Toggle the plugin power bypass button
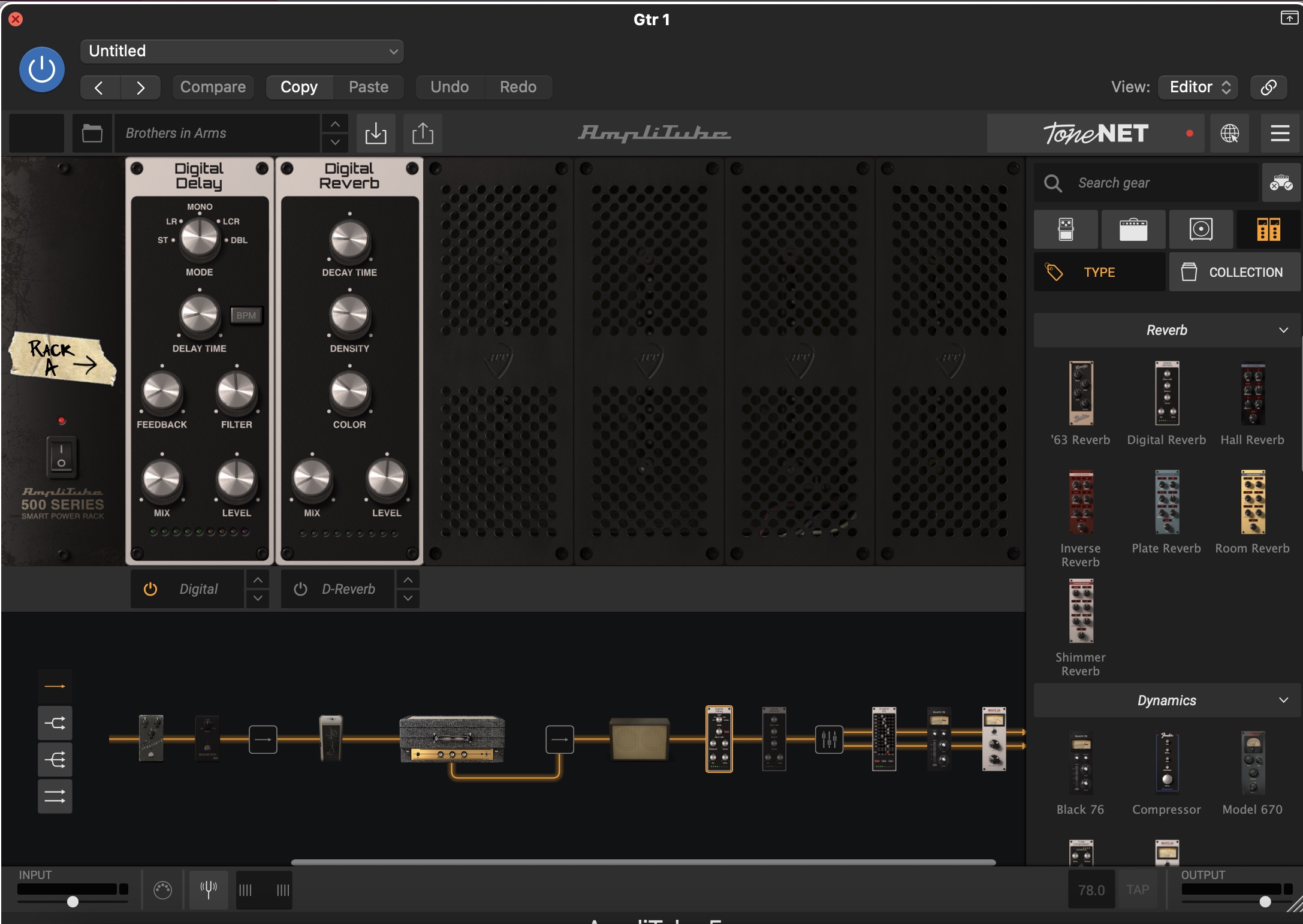This screenshot has width=1303, height=924. pos(42,70)
